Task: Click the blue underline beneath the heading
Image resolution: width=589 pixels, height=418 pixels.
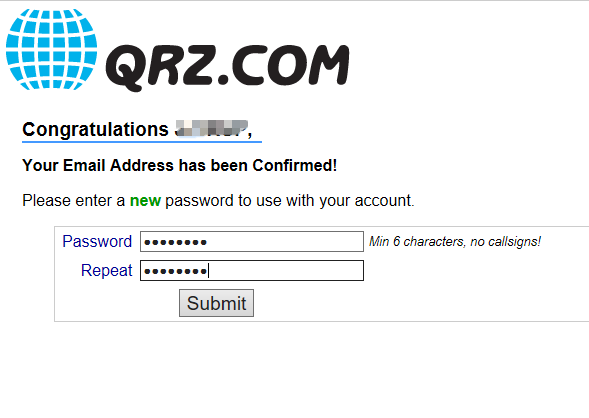Action: pyautogui.click(x=142, y=142)
